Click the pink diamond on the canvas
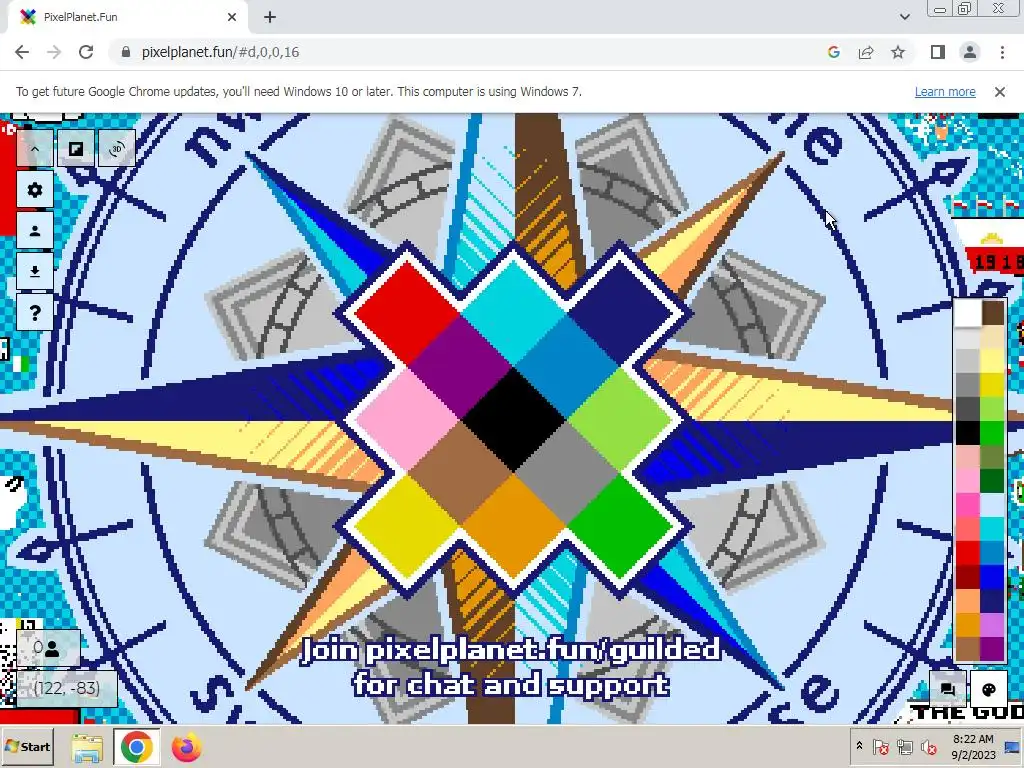 point(407,418)
